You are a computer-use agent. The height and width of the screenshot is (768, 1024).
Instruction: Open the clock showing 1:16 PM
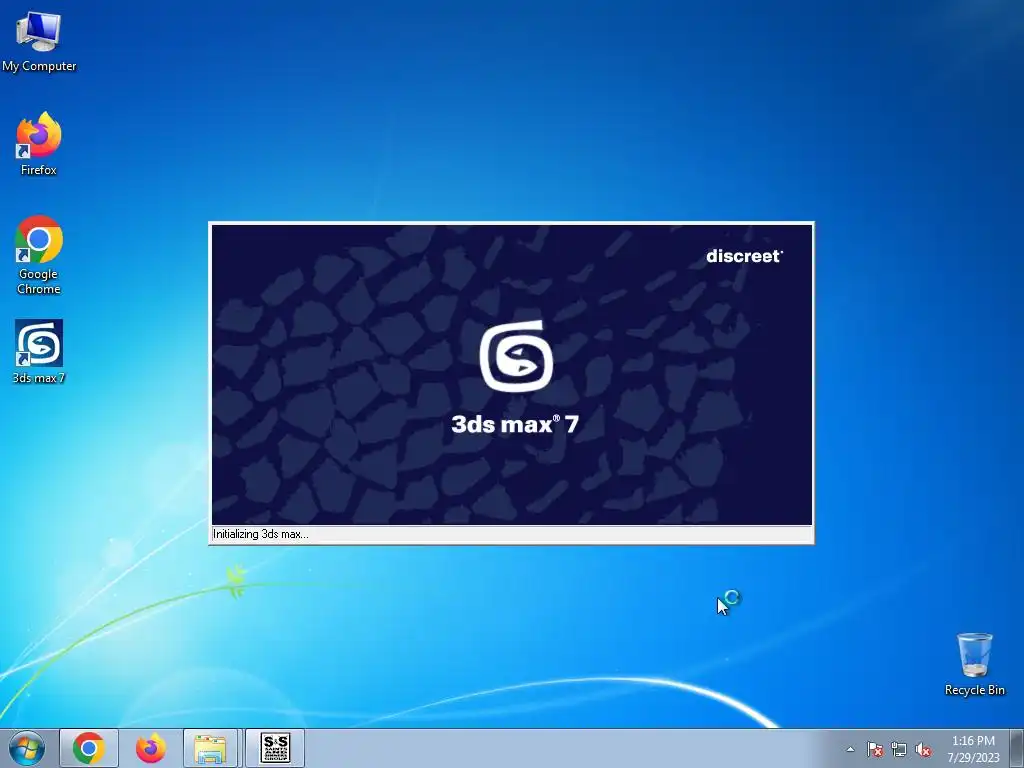(x=974, y=749)
